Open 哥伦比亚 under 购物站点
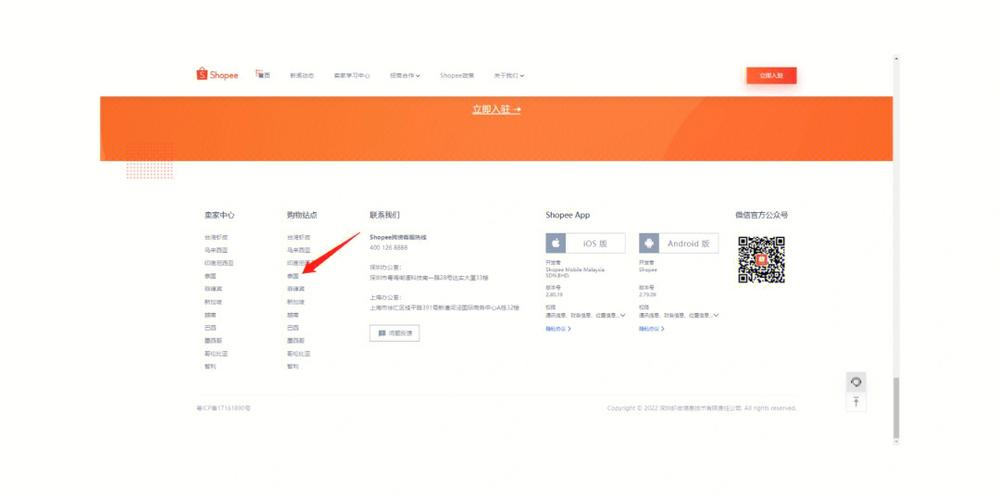This screenshot has width=1000, height=500. pyautogui.click(x=298, y=353)
